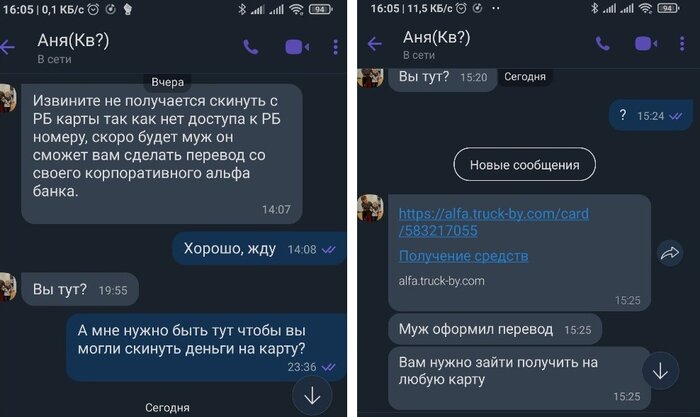
Task: Tap the voice call icon in left chat
Action: pyautogui.click(x=250, y=47)
